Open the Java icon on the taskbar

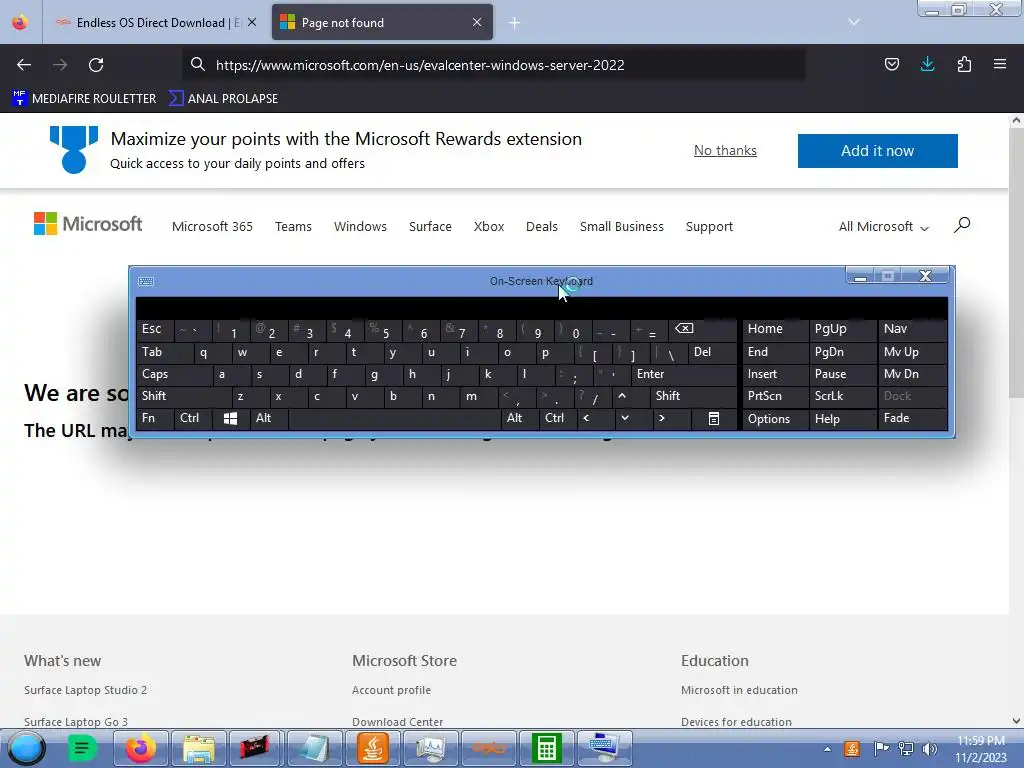point(373,748)
